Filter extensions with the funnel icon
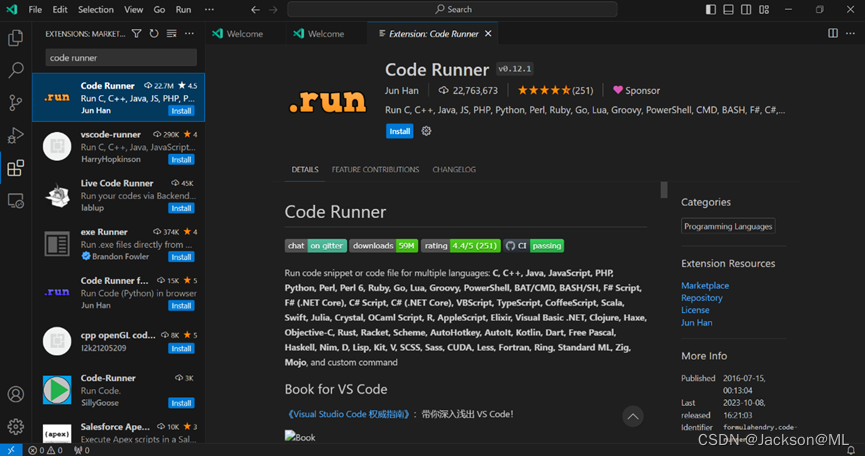The height and width of the screenshot is (456, 865). 136,34
